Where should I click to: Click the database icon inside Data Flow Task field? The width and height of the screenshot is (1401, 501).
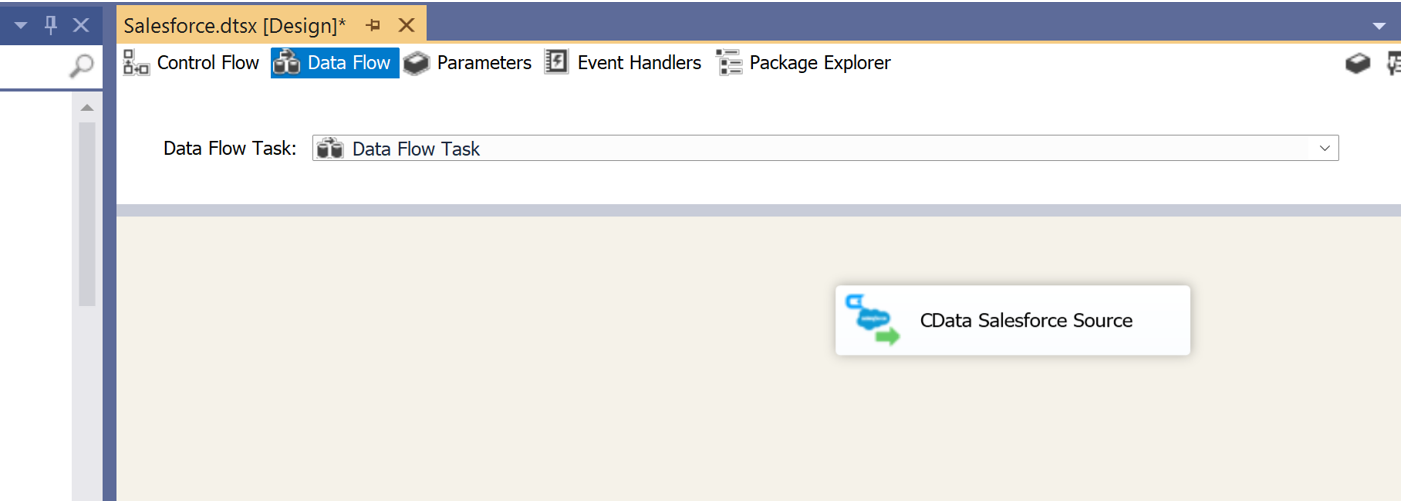329,149
